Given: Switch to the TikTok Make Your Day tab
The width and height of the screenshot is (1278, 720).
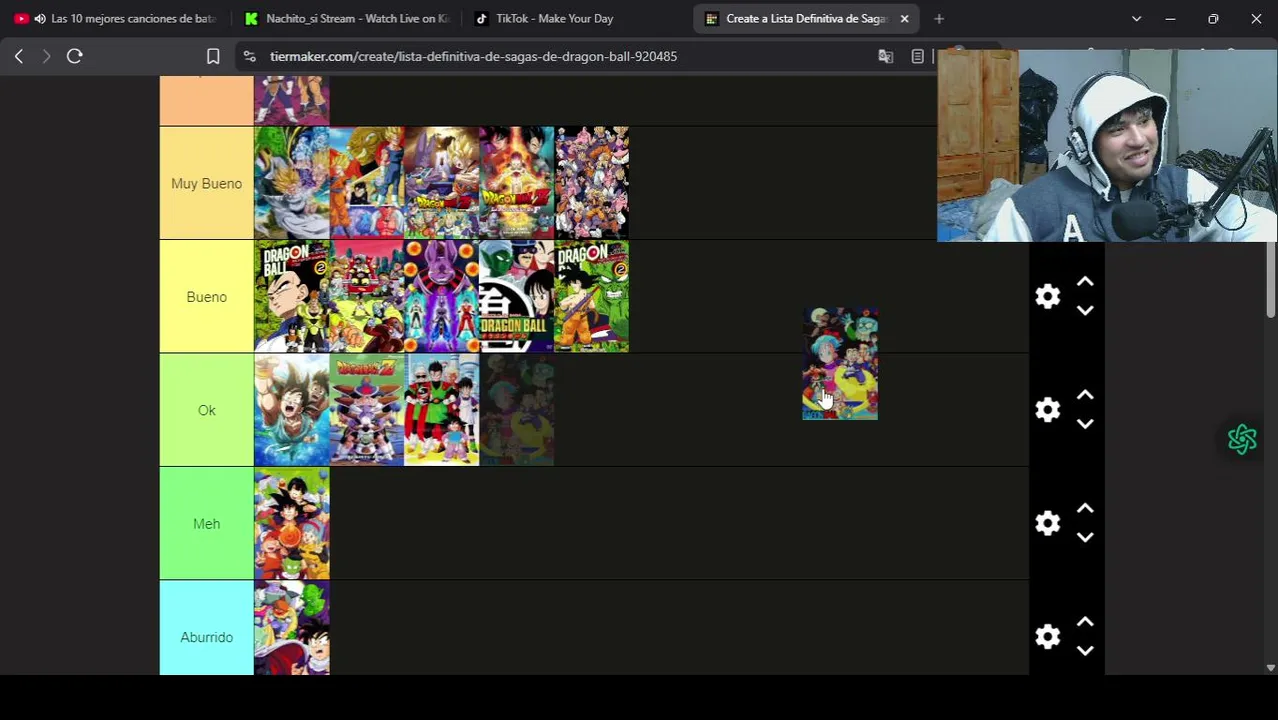Looking at the screenshot, I should pyautogui.click(x=575, y=19).
